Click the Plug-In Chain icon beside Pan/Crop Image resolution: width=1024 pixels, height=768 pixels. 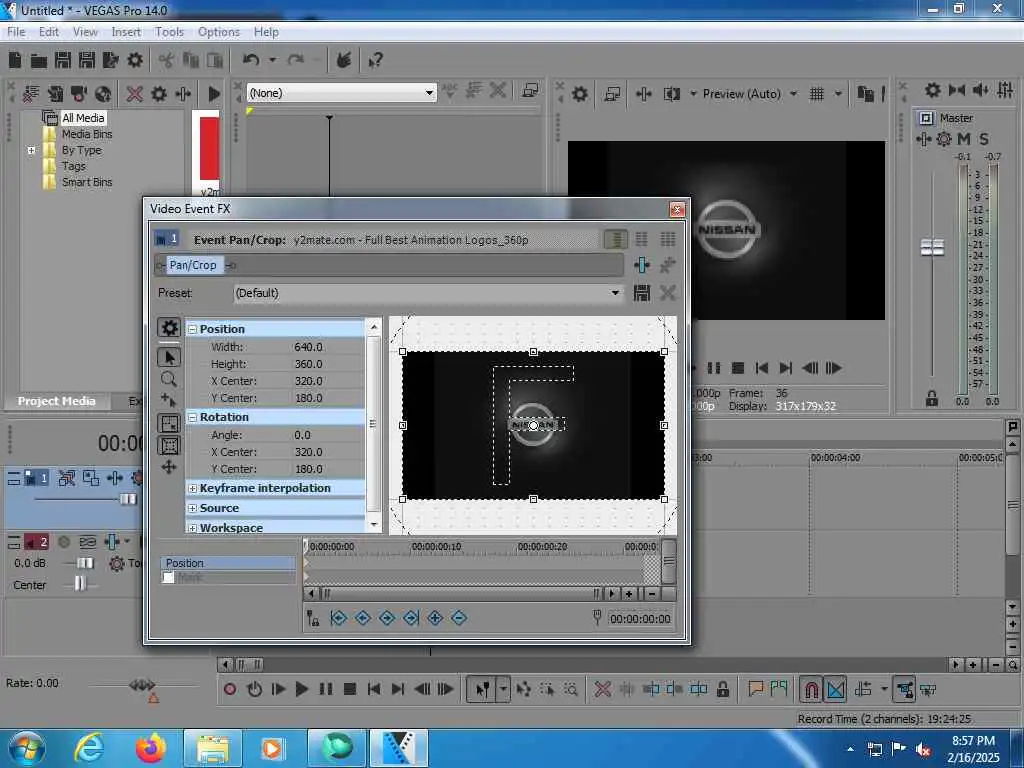click(x=642, y=264)
